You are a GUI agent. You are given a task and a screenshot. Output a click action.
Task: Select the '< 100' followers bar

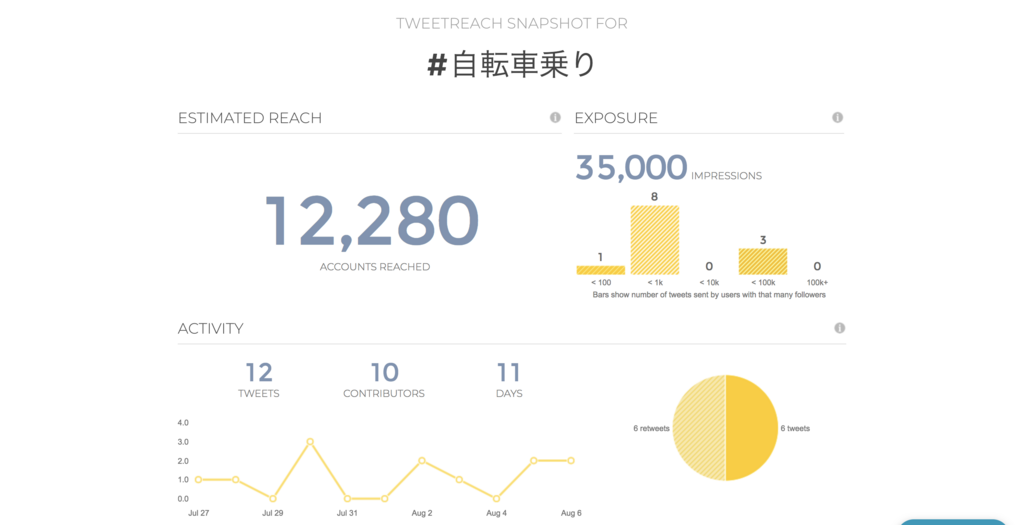(x=601, y=270)
